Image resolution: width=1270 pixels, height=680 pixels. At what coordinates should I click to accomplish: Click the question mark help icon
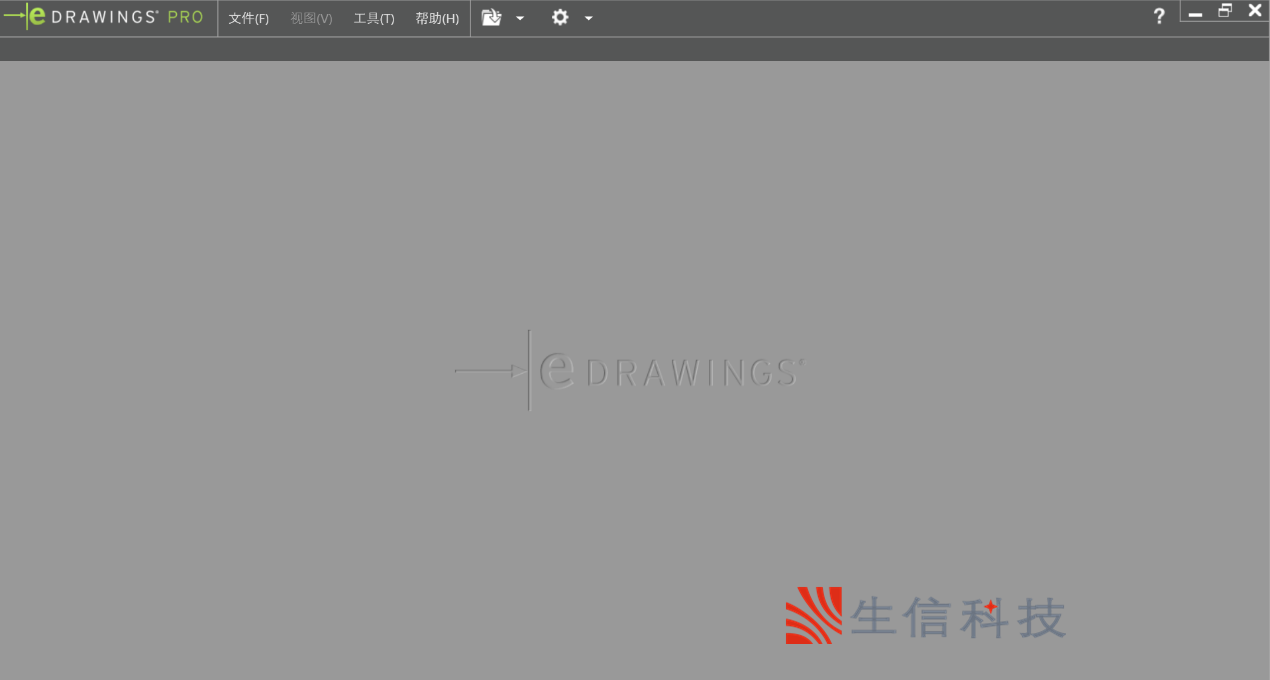1159,16
